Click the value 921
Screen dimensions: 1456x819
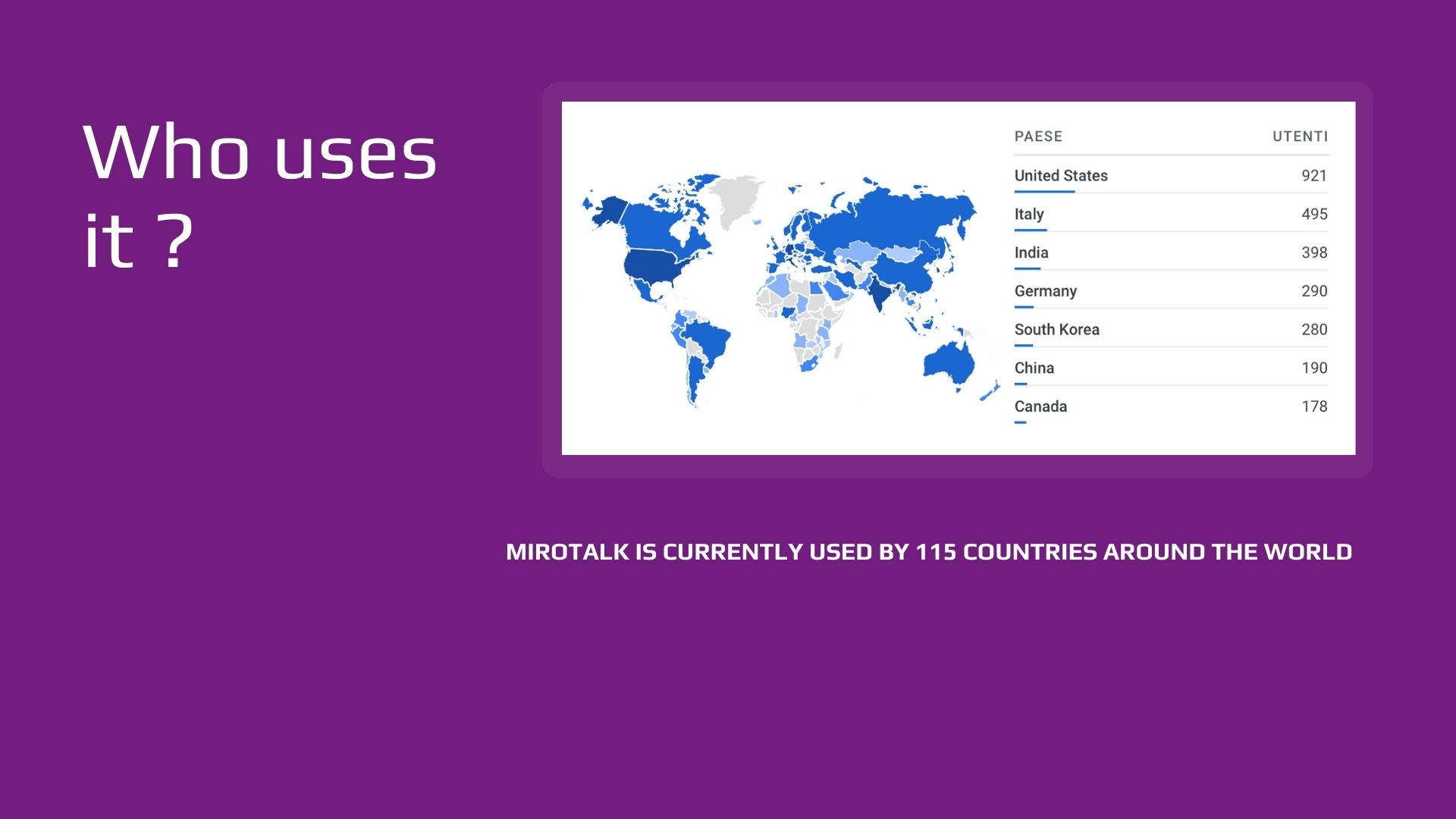pyautogui.click(x=1314, y=175)
